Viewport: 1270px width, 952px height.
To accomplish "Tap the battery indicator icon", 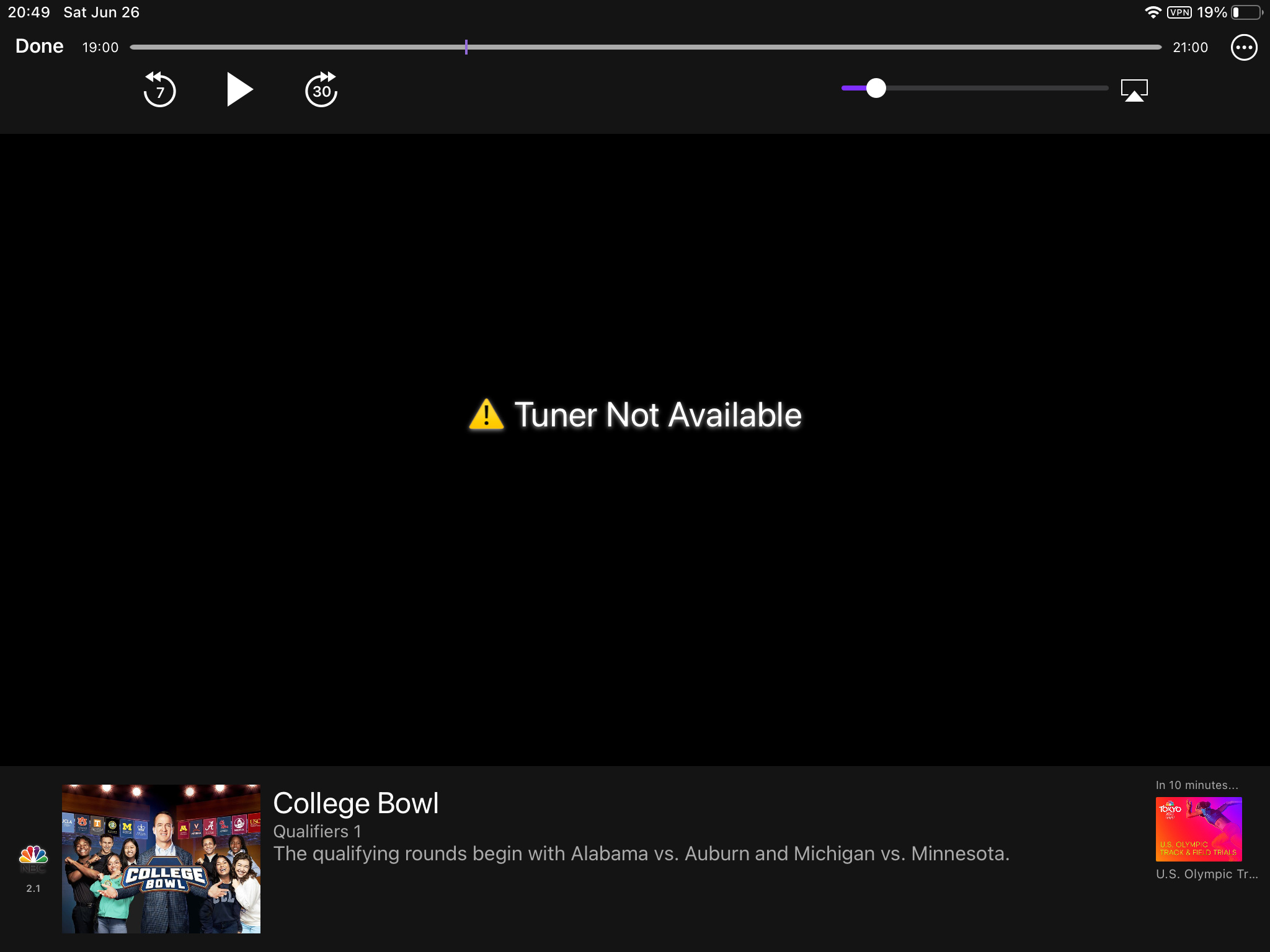I will coord(1247,12).
